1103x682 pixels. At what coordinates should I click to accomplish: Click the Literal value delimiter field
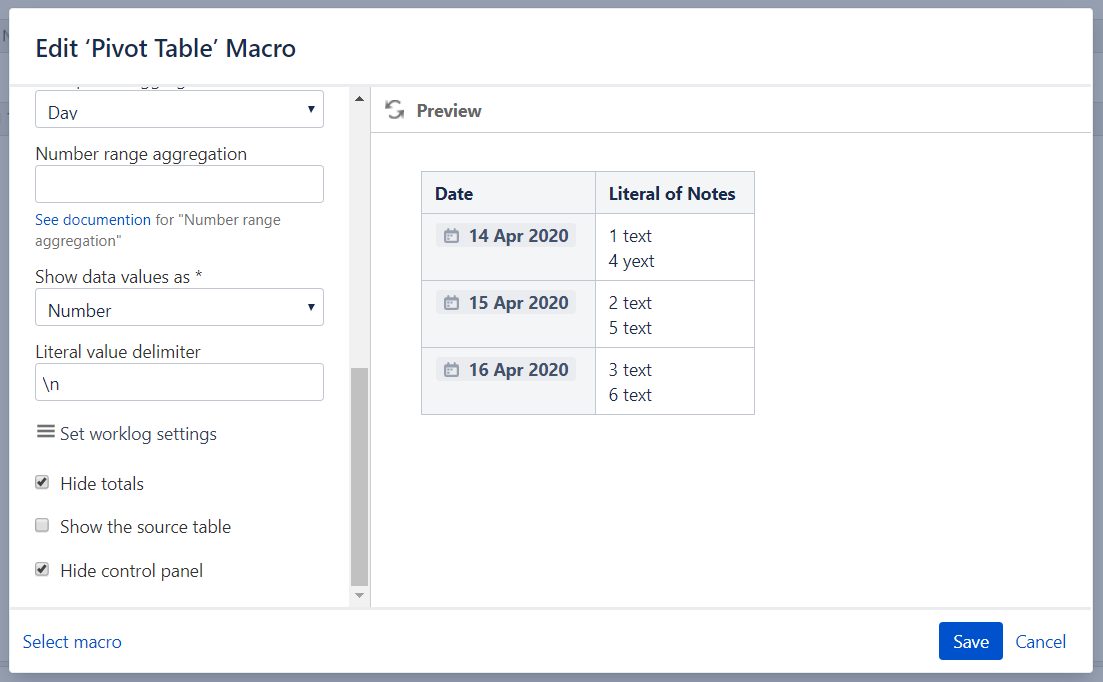coord(179,382)
